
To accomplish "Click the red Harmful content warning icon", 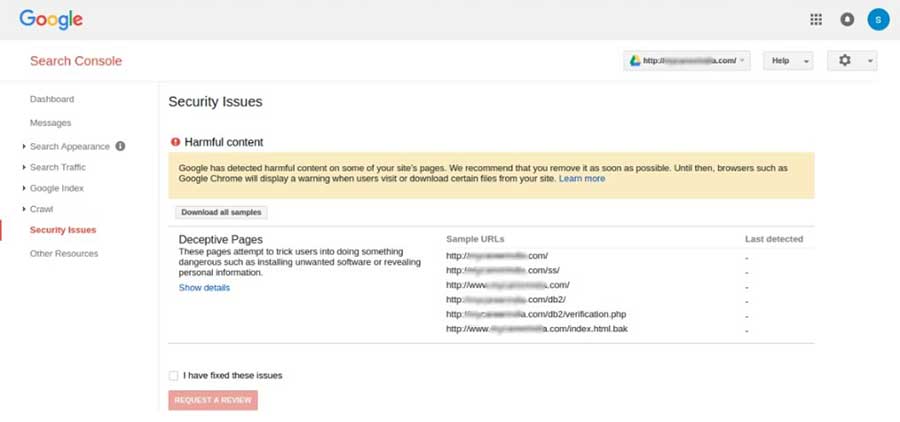I will (176, 142).
